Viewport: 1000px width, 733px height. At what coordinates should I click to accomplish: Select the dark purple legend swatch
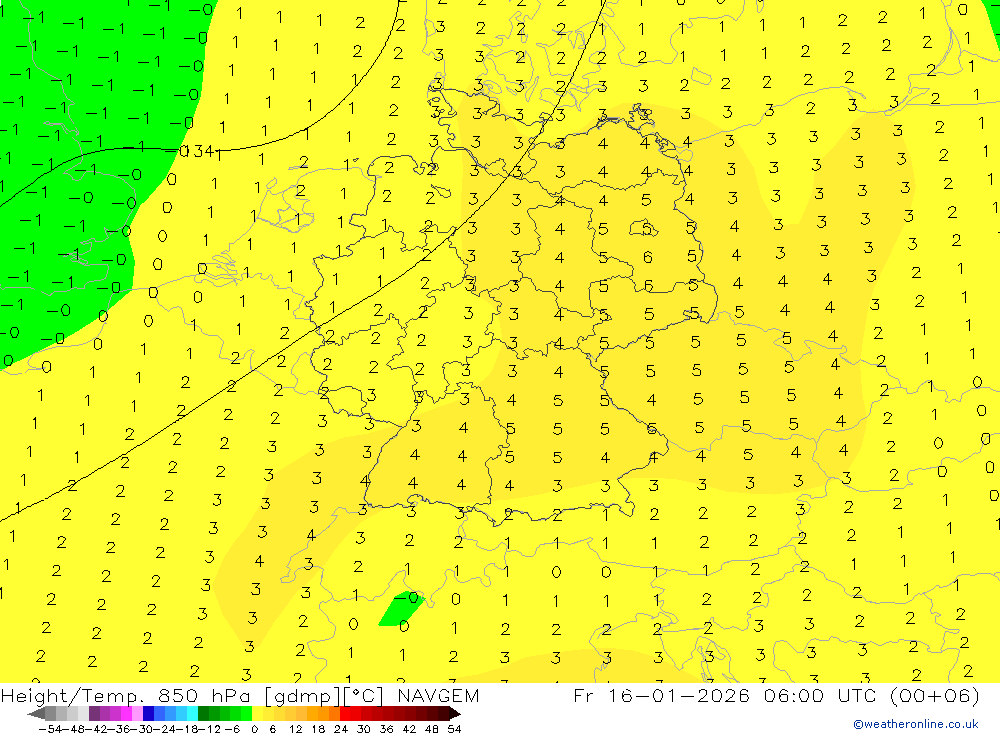coord(94,714)
